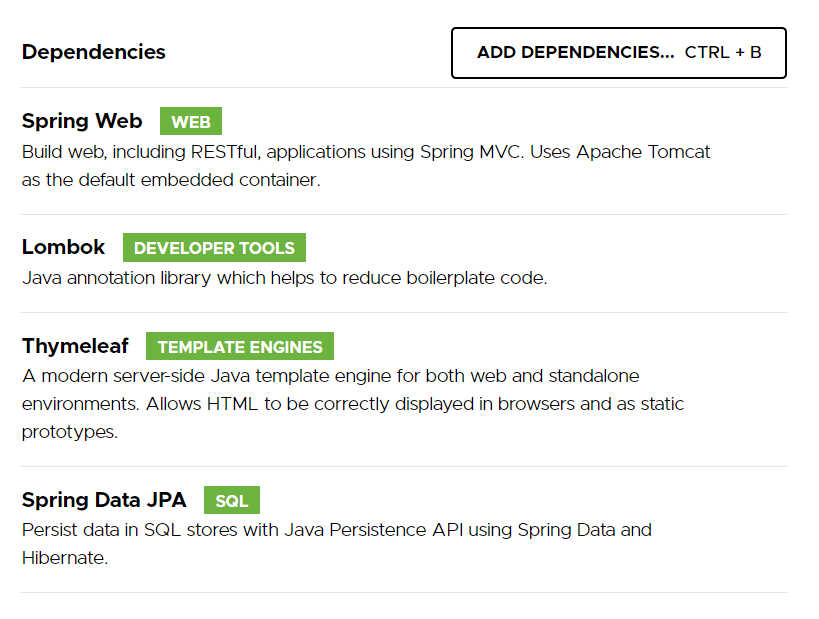Image resolution: width=819 pixels, height=619 pixels.
Task: Click the green SQL category tag
Action: pyautogui.click(x=231, y=500)
